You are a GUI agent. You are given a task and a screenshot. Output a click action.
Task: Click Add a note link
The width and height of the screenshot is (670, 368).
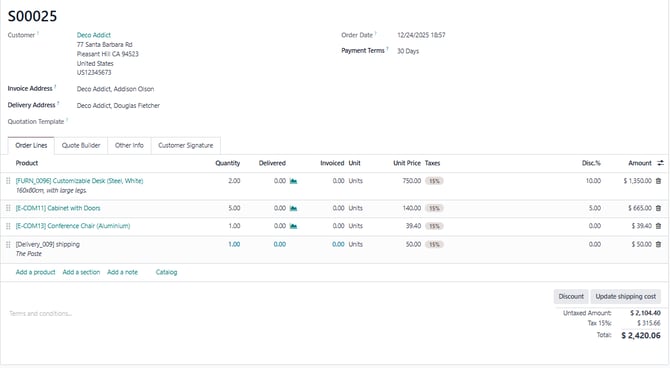point(122,272)
